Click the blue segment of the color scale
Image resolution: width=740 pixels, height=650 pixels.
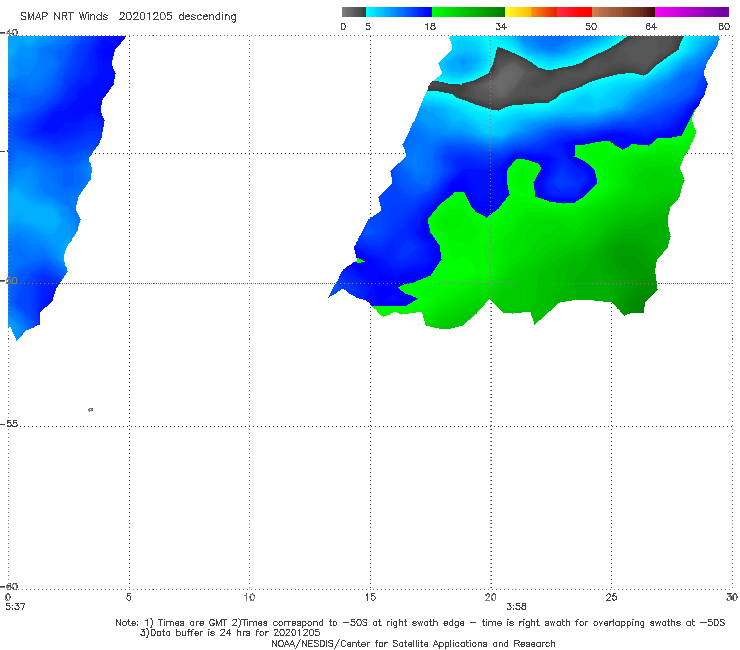399,12
